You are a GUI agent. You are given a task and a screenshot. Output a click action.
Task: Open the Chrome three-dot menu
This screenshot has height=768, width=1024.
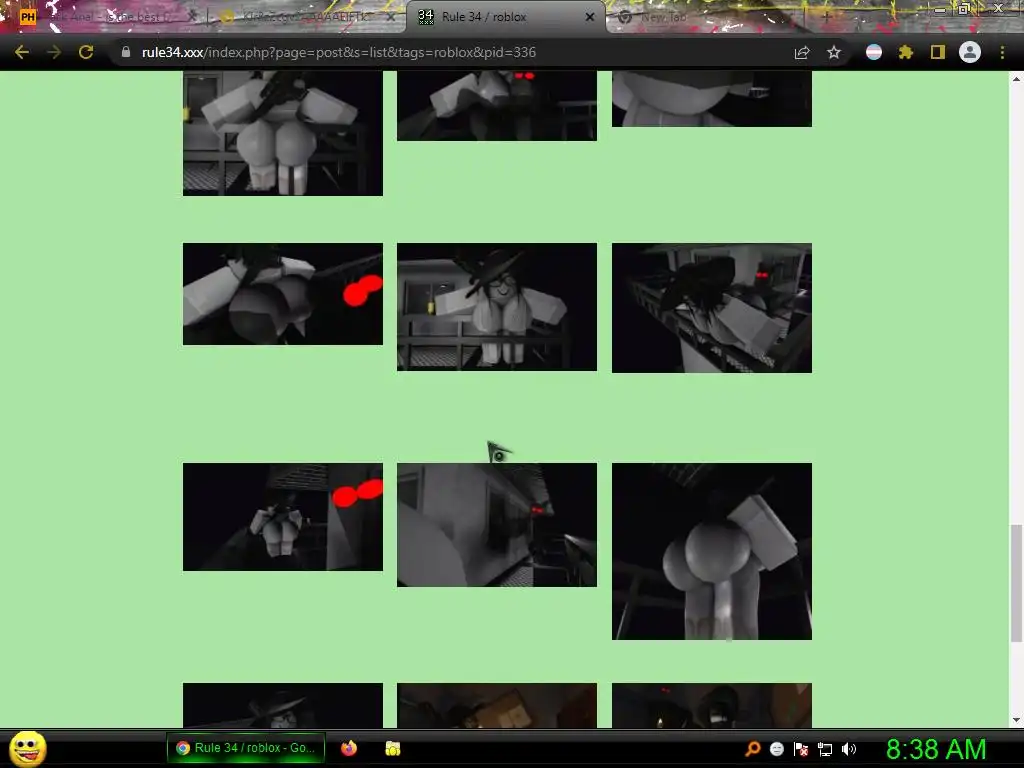[1002, 52]
